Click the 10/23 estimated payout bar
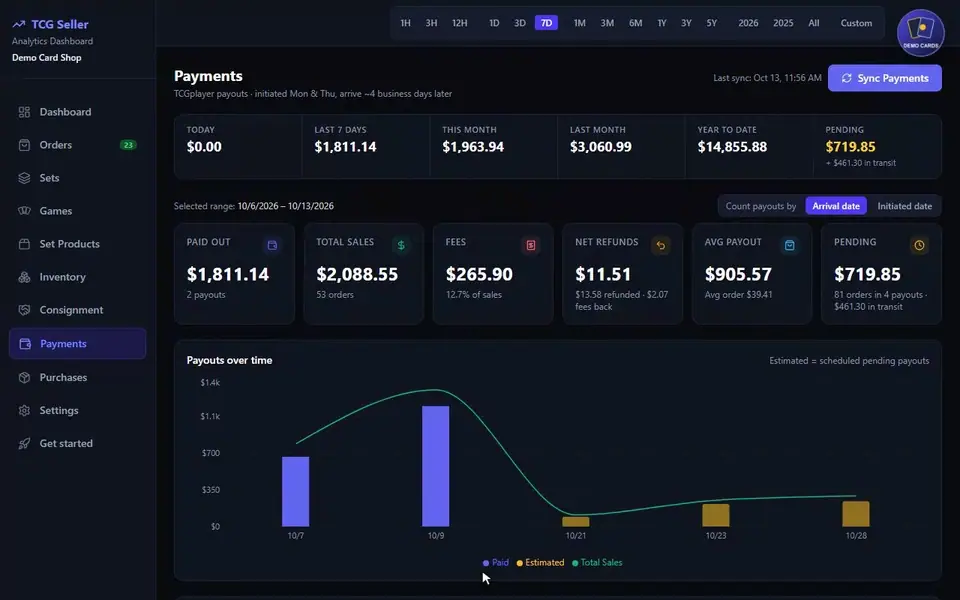 [716, 516]
